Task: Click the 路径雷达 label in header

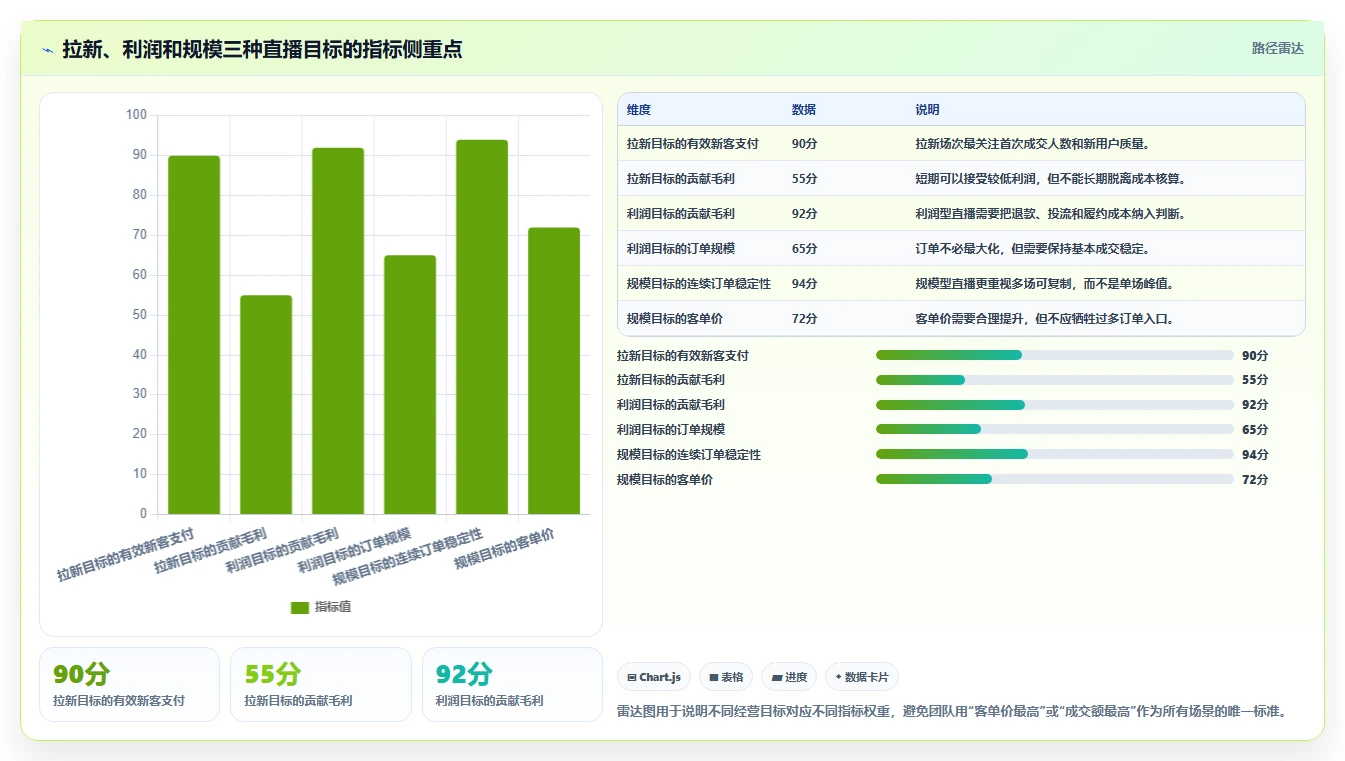Action: (x=1278, y=48)
